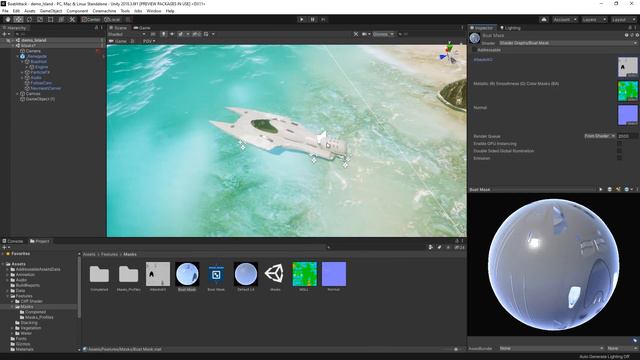
Task: Click the Hierarchy add object plus button
Action: (x=5, y=34)
